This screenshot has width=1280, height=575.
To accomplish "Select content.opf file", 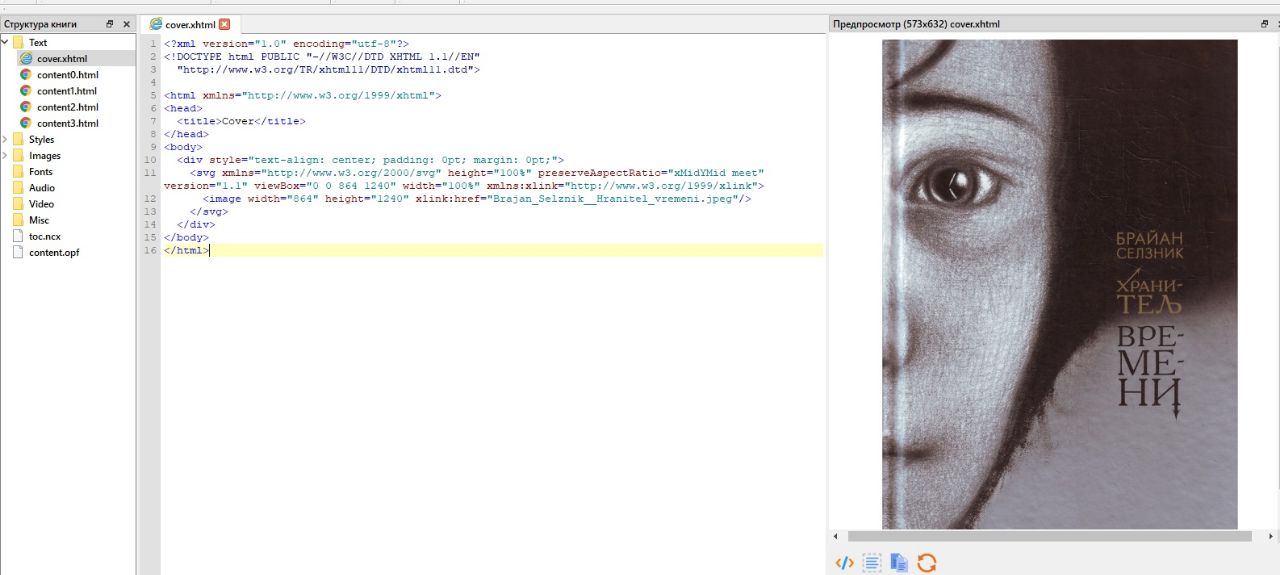I will (53, 252).
